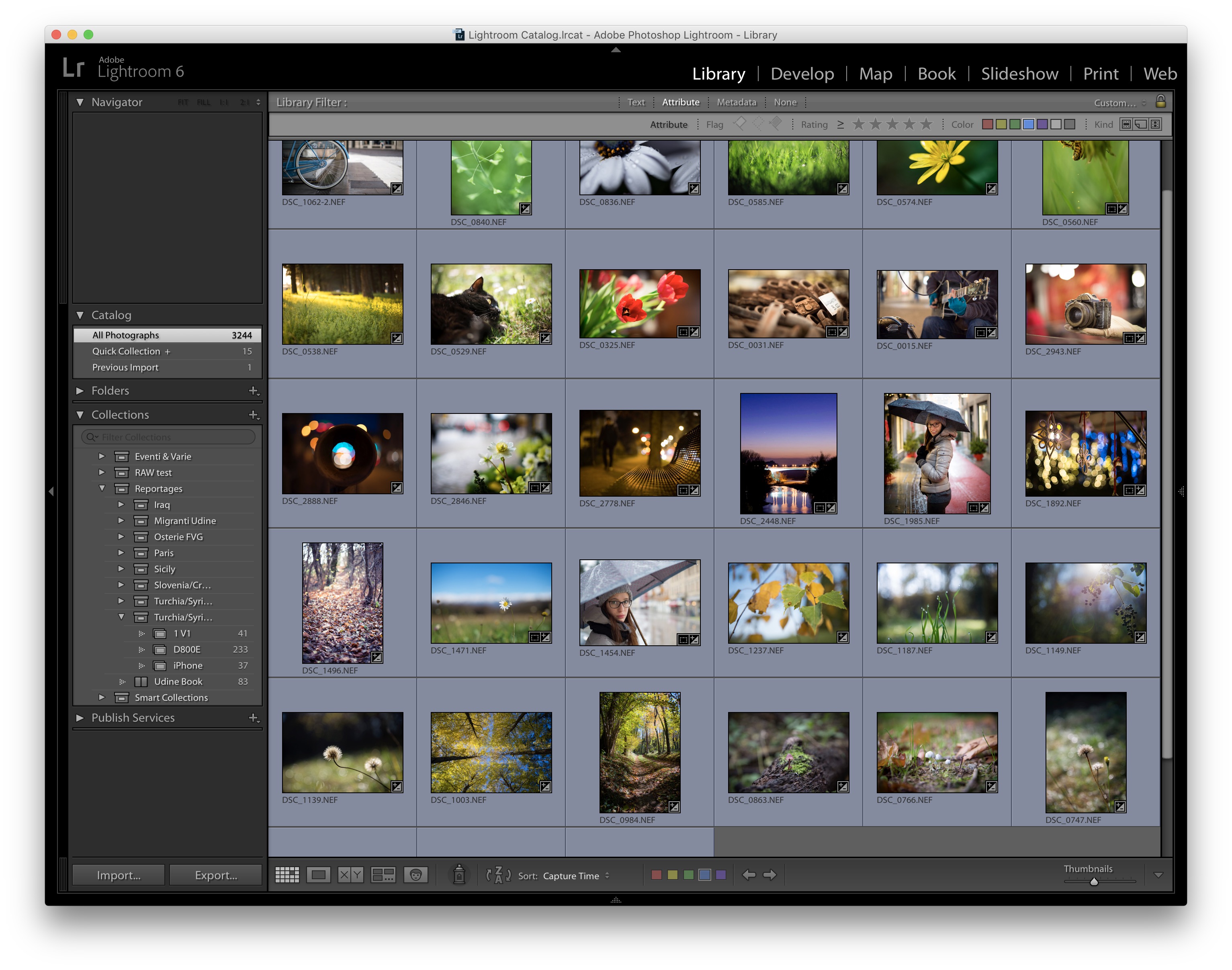Toggle the custom-label white swatch in Color filter
This screenshot has width=1232, height=970.
1056,125
